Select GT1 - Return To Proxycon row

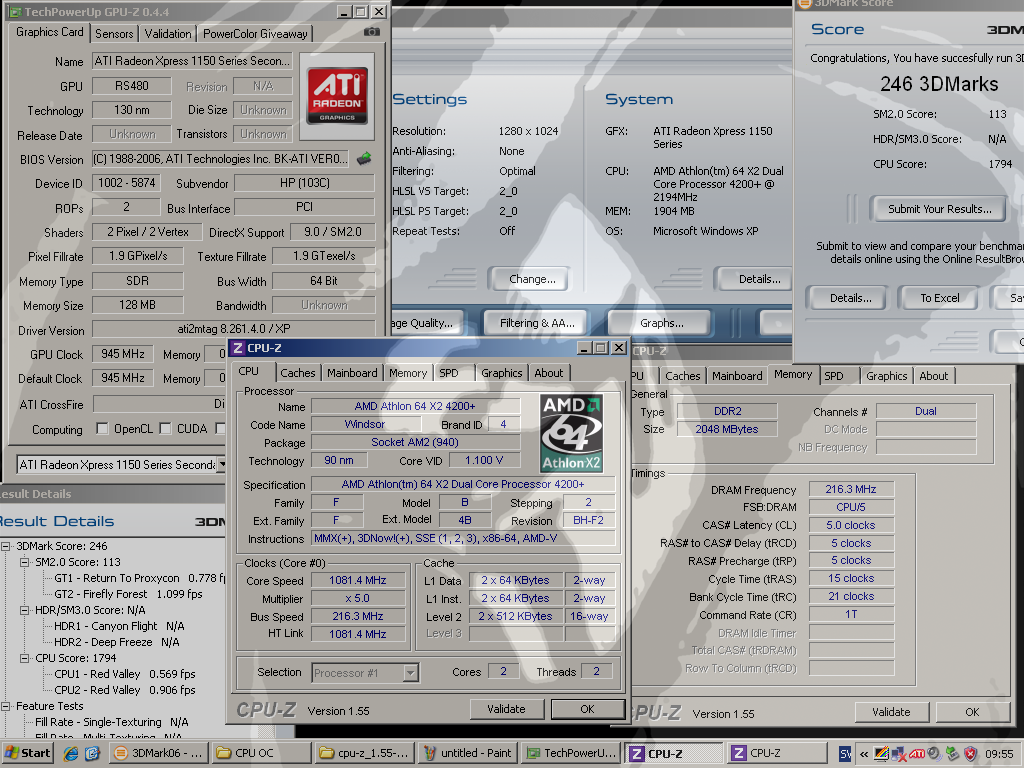(140, 579)
